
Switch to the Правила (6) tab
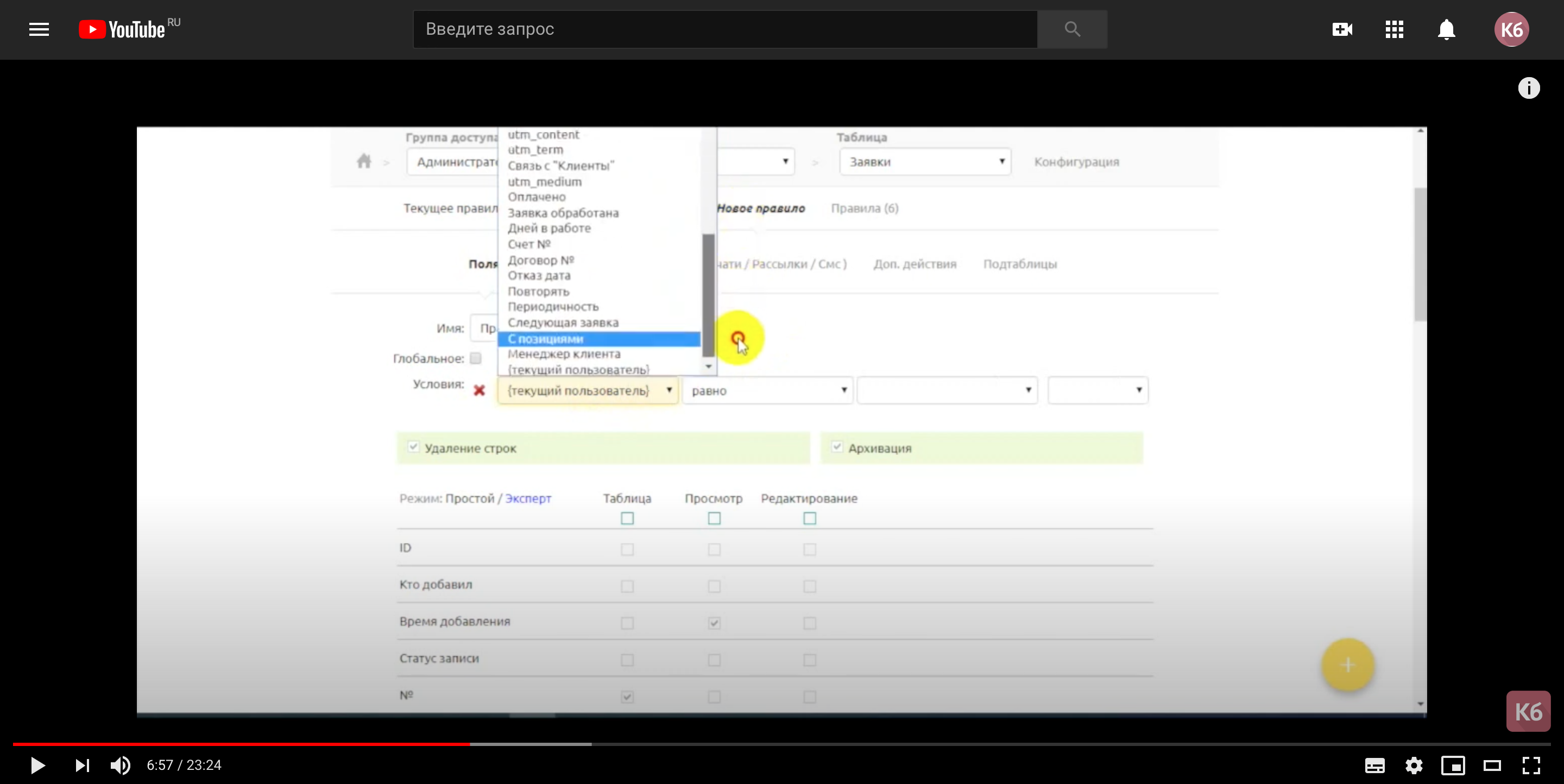click(865, 208)
